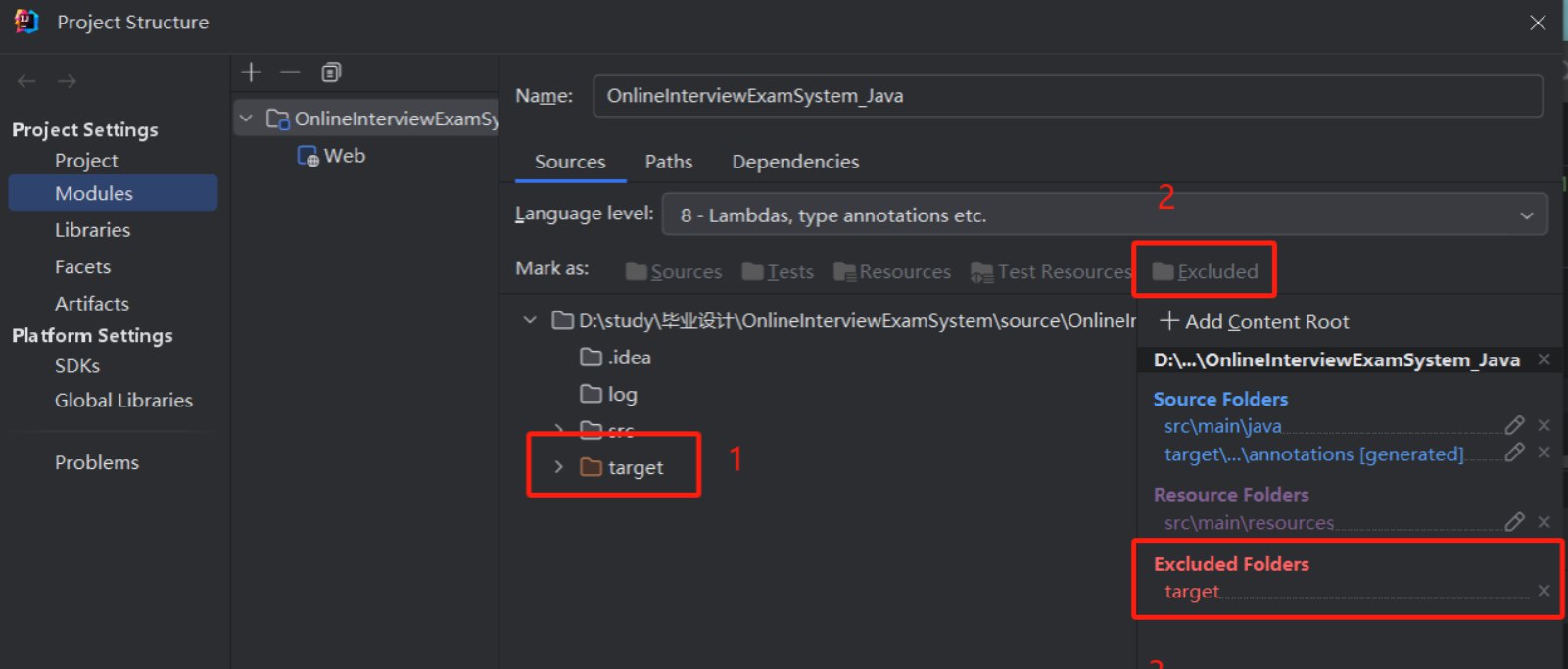
Task: Select Modules in Project Settings
Action: pos(113,193)
